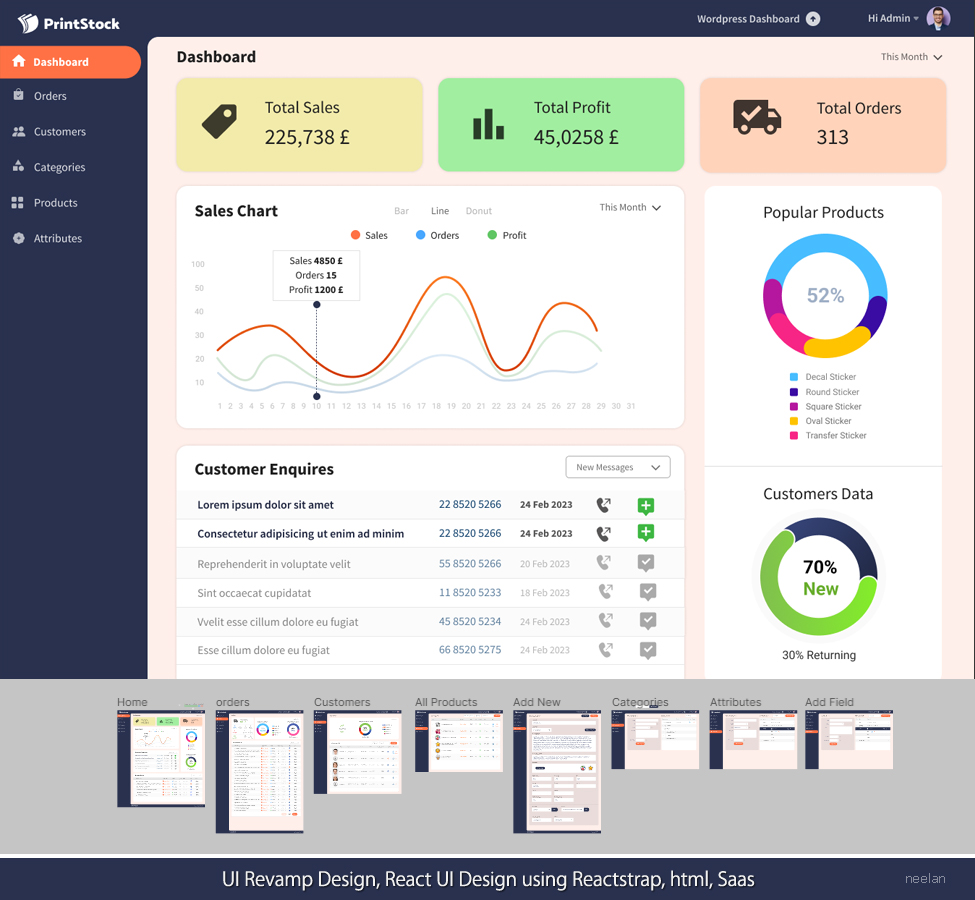975x900 pixels.
Task: Click the admin profile avatar
Action: [938, 18]
